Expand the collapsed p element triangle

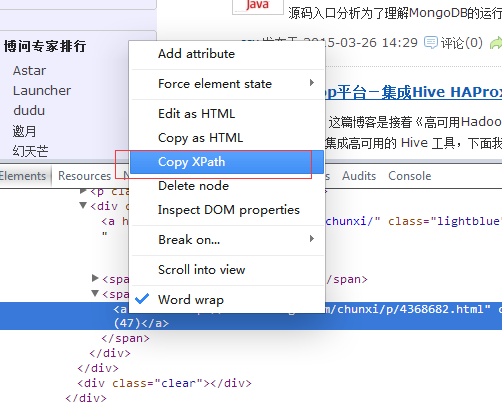83,191
